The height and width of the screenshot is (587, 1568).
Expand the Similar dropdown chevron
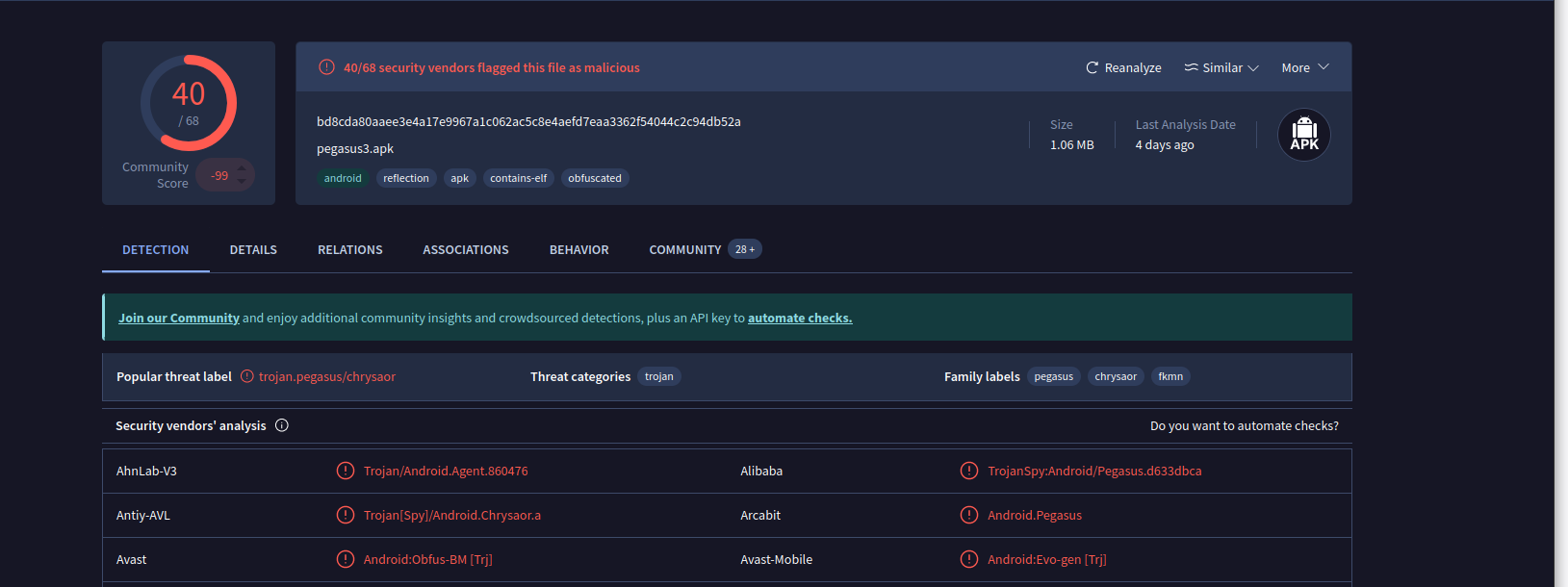click(1253, 68)
